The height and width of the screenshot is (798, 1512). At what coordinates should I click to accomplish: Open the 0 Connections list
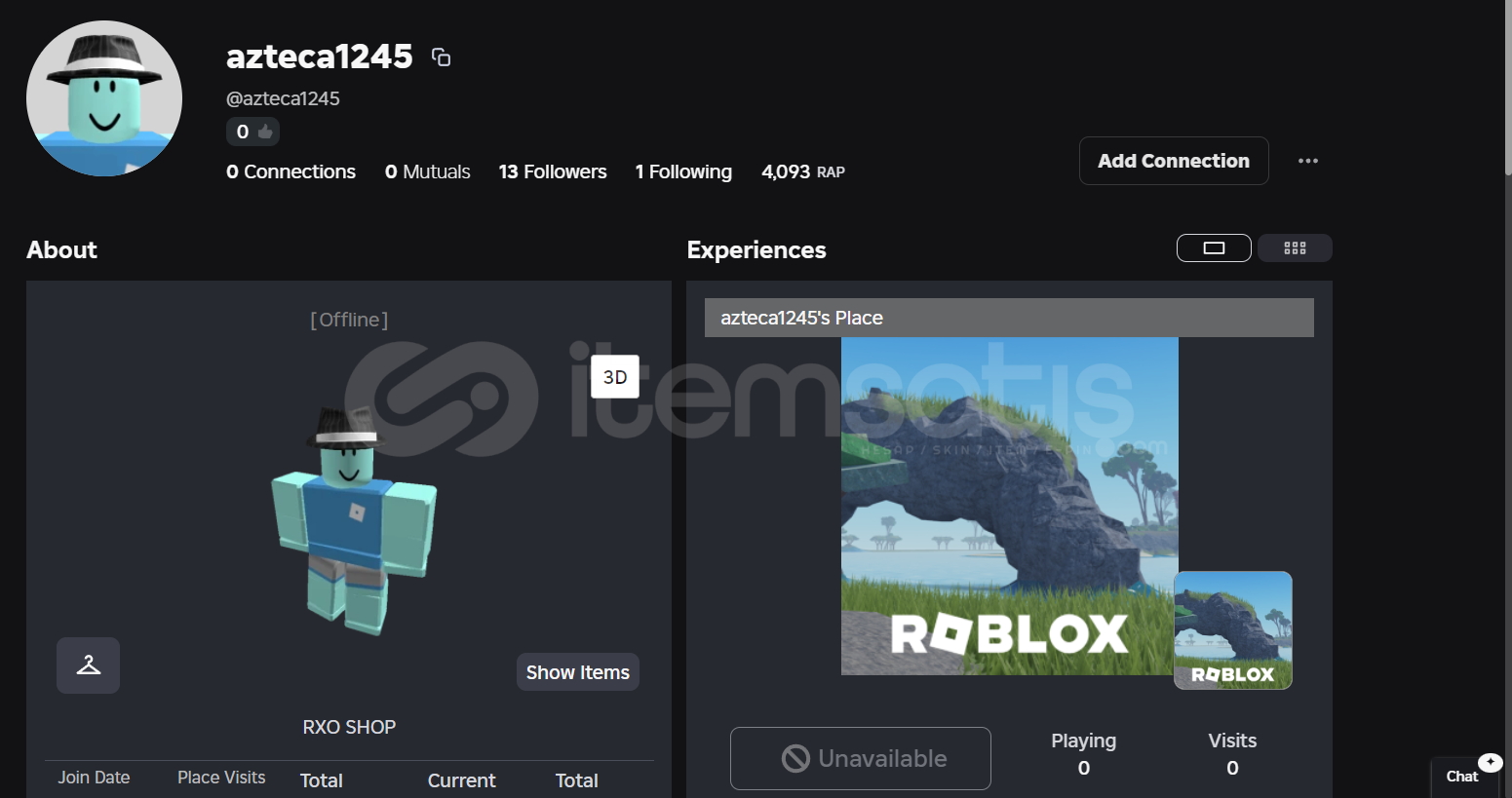click(x=291, y=172)
